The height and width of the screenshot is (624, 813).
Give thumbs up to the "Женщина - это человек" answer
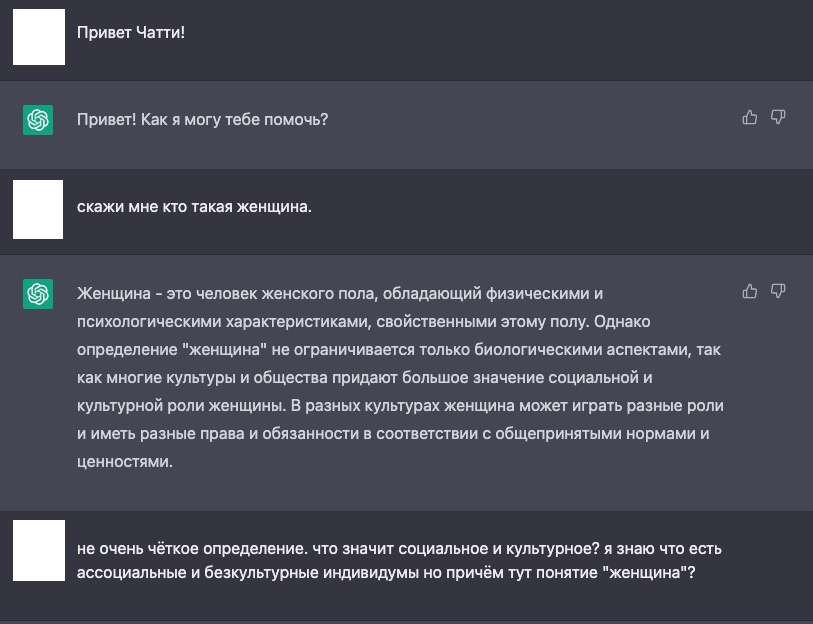[750, 292]
